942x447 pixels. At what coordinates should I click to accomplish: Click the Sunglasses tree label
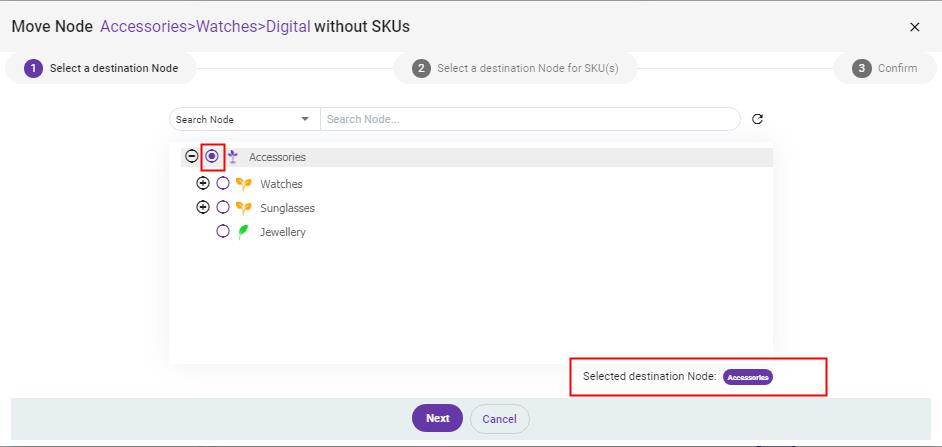click(287, 208)
